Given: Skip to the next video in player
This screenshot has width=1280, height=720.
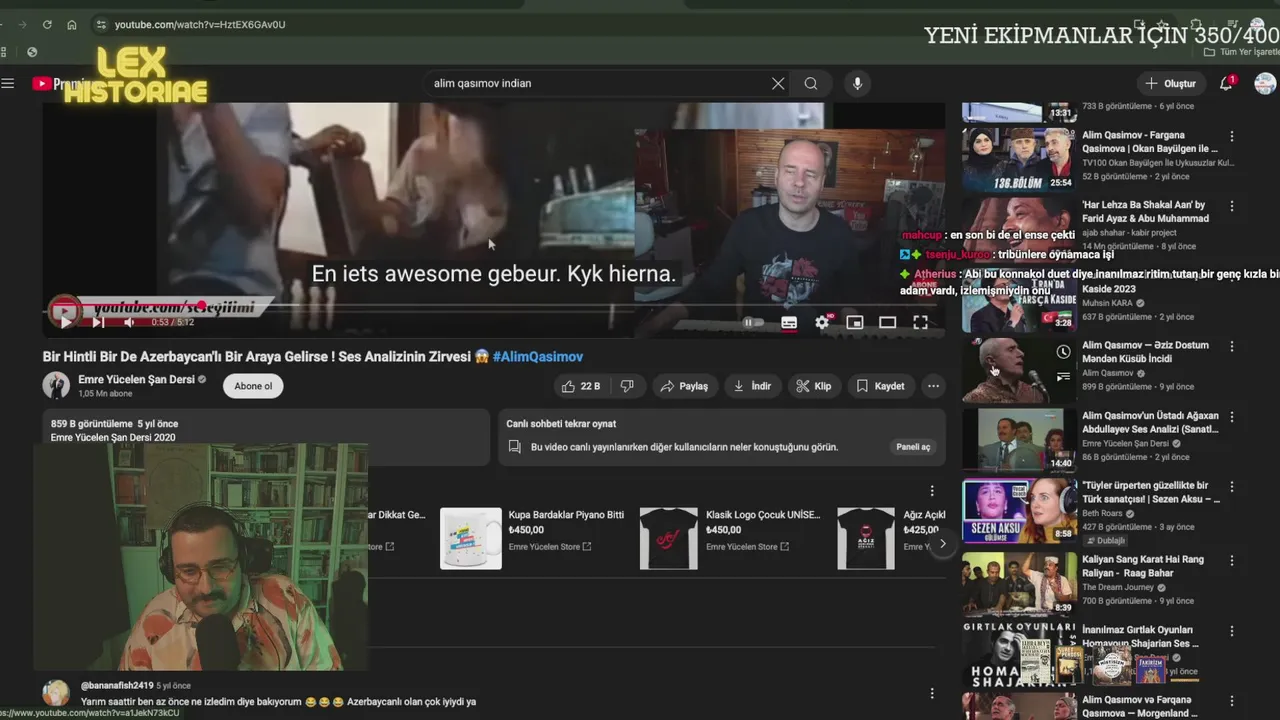Looking at the screenshot, I should 98,322.
